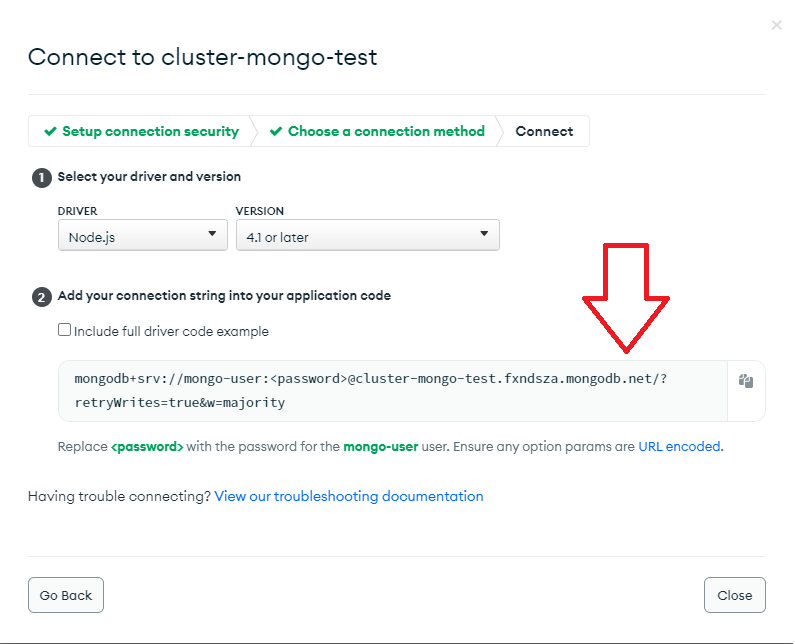The image size is (795, 644).
Task: Copy the connection string with the copy icon
Action: (x=746, y=381)
